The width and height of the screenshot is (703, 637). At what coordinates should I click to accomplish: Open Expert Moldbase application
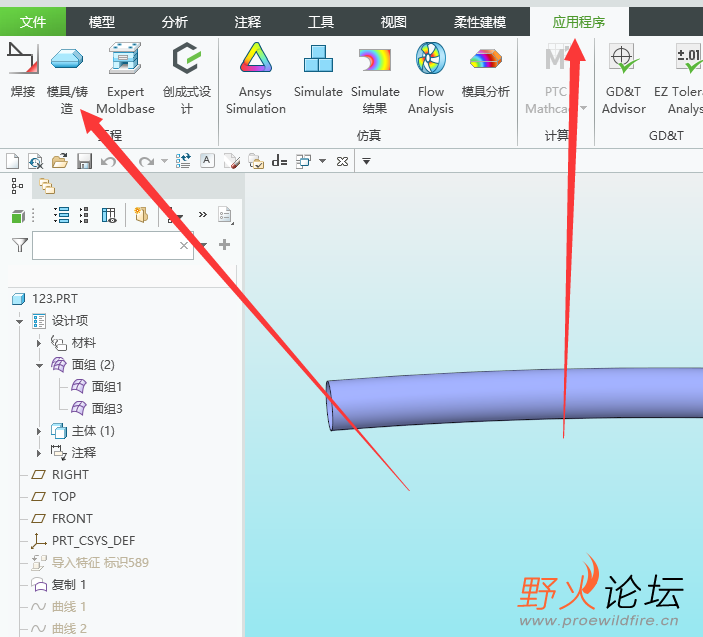(125, 77)
